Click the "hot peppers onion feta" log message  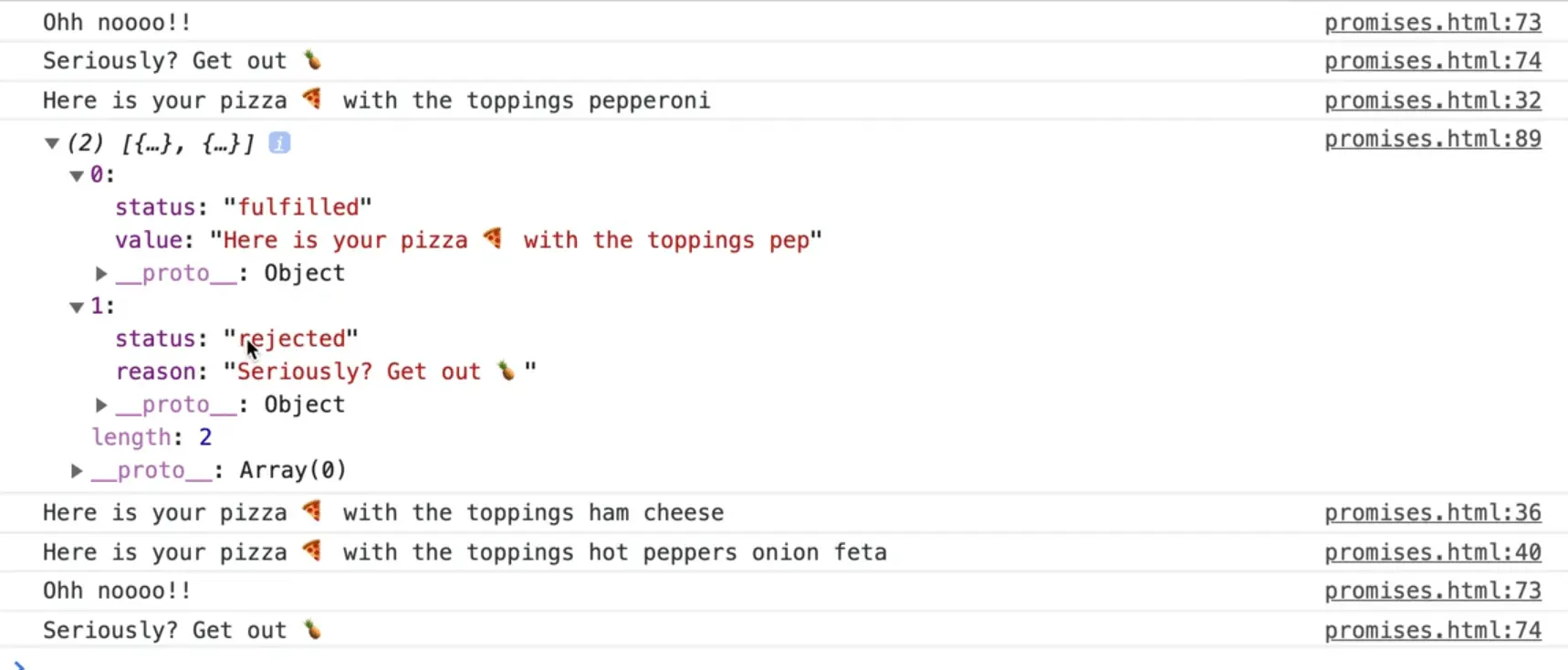[464, 552]
